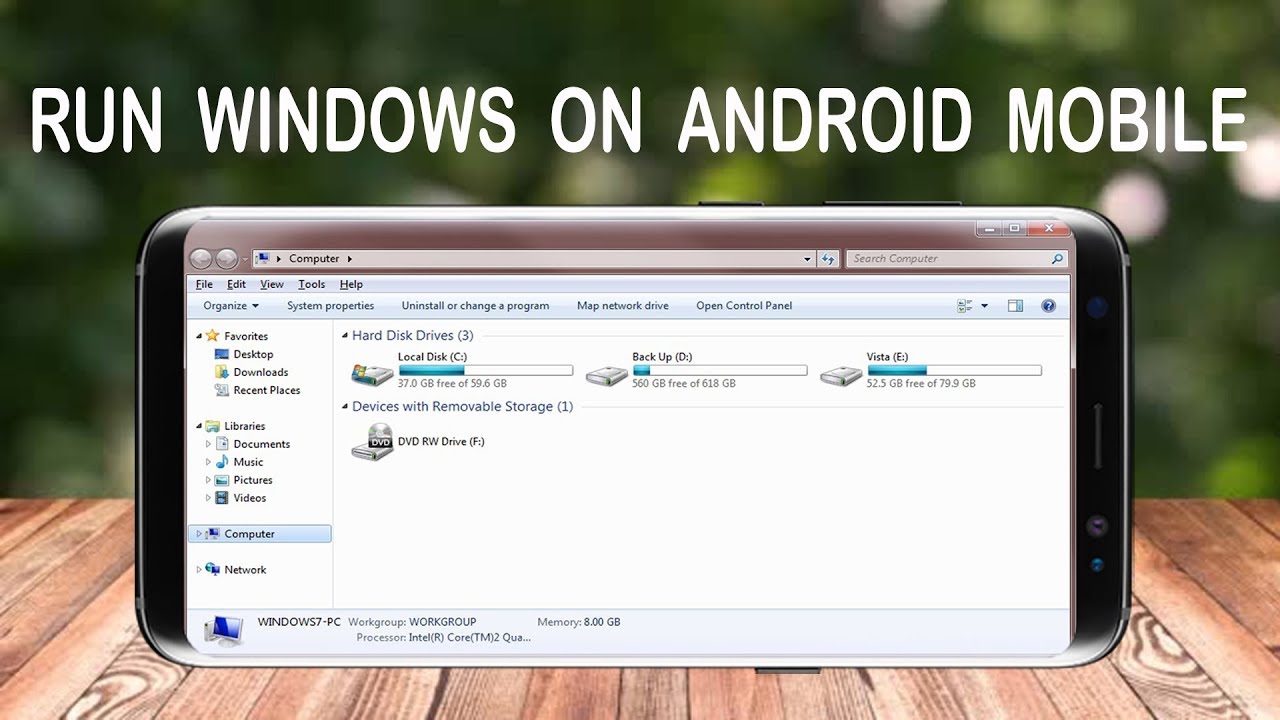Open the address bar history dropdown
The image size is (1280, 720).
pyautogui.click(x=808, y=259)
